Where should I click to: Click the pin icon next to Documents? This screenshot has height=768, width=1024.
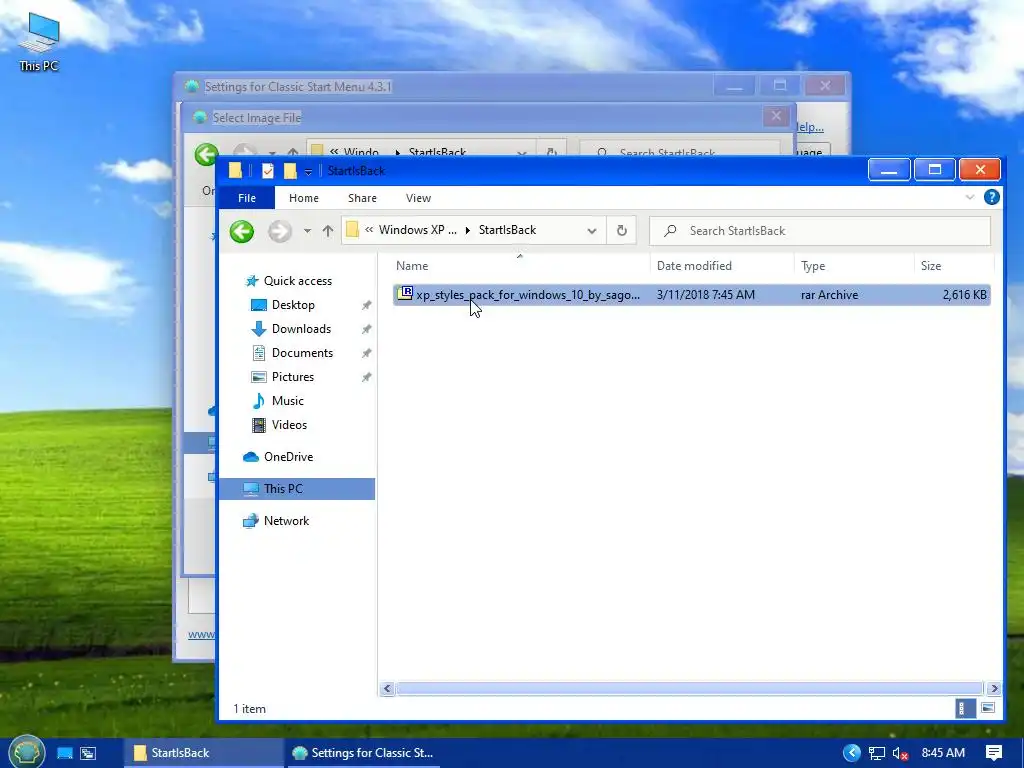click(366, 353)
